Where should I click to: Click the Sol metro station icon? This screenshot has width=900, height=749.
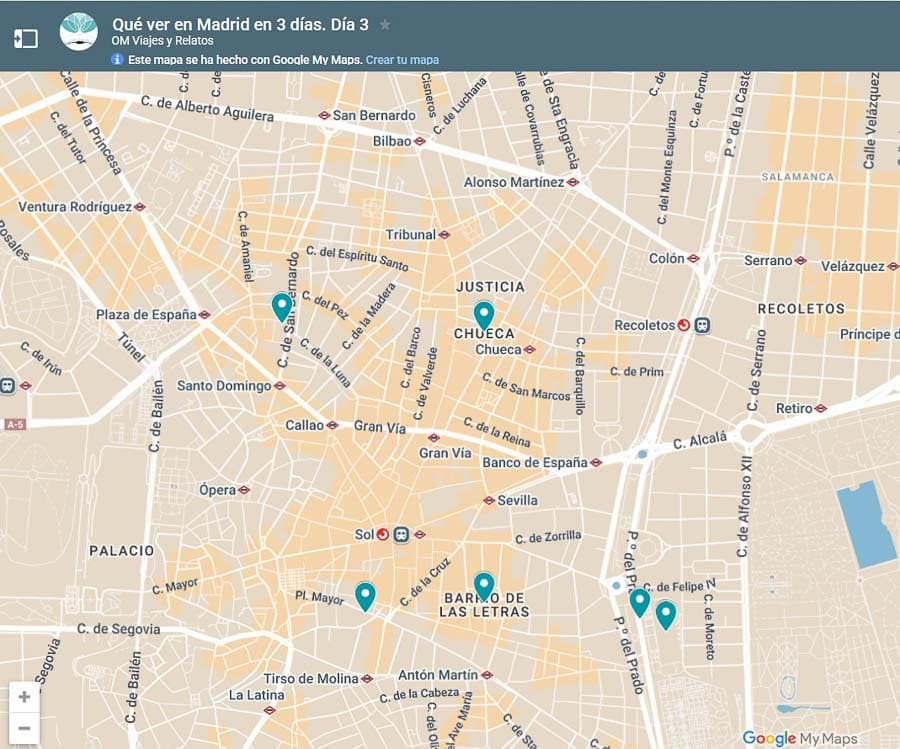tap(420, 534)
